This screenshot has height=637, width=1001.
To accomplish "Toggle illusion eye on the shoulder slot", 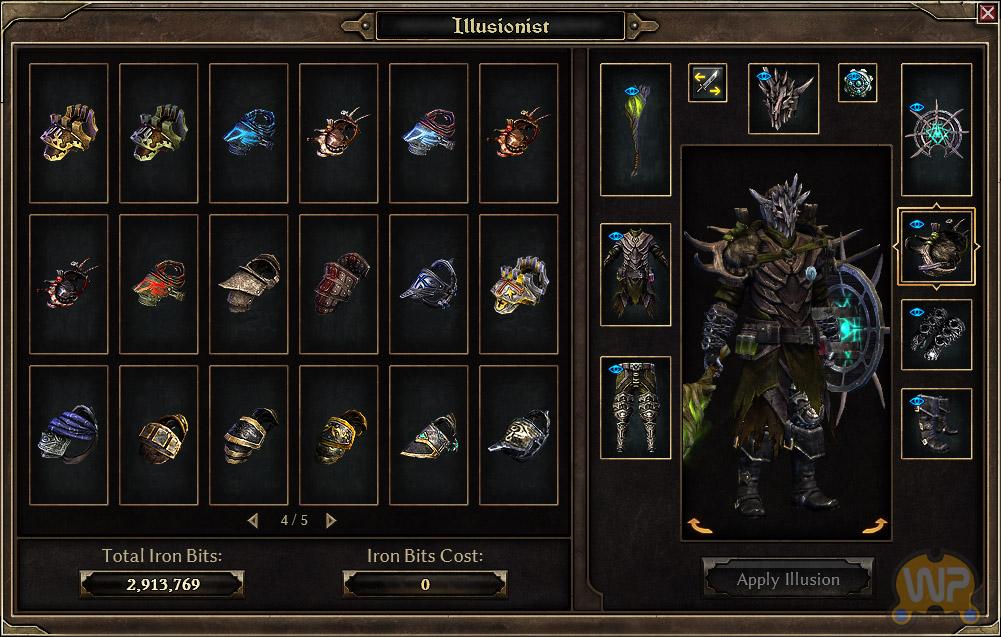I will (x=917, y=225).
